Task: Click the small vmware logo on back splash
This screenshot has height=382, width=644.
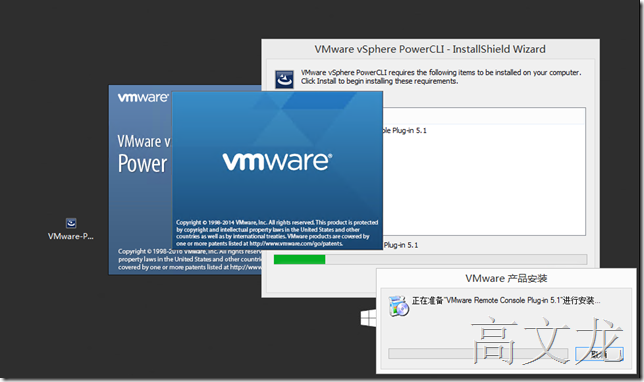Action: click(x=143, y=98)
